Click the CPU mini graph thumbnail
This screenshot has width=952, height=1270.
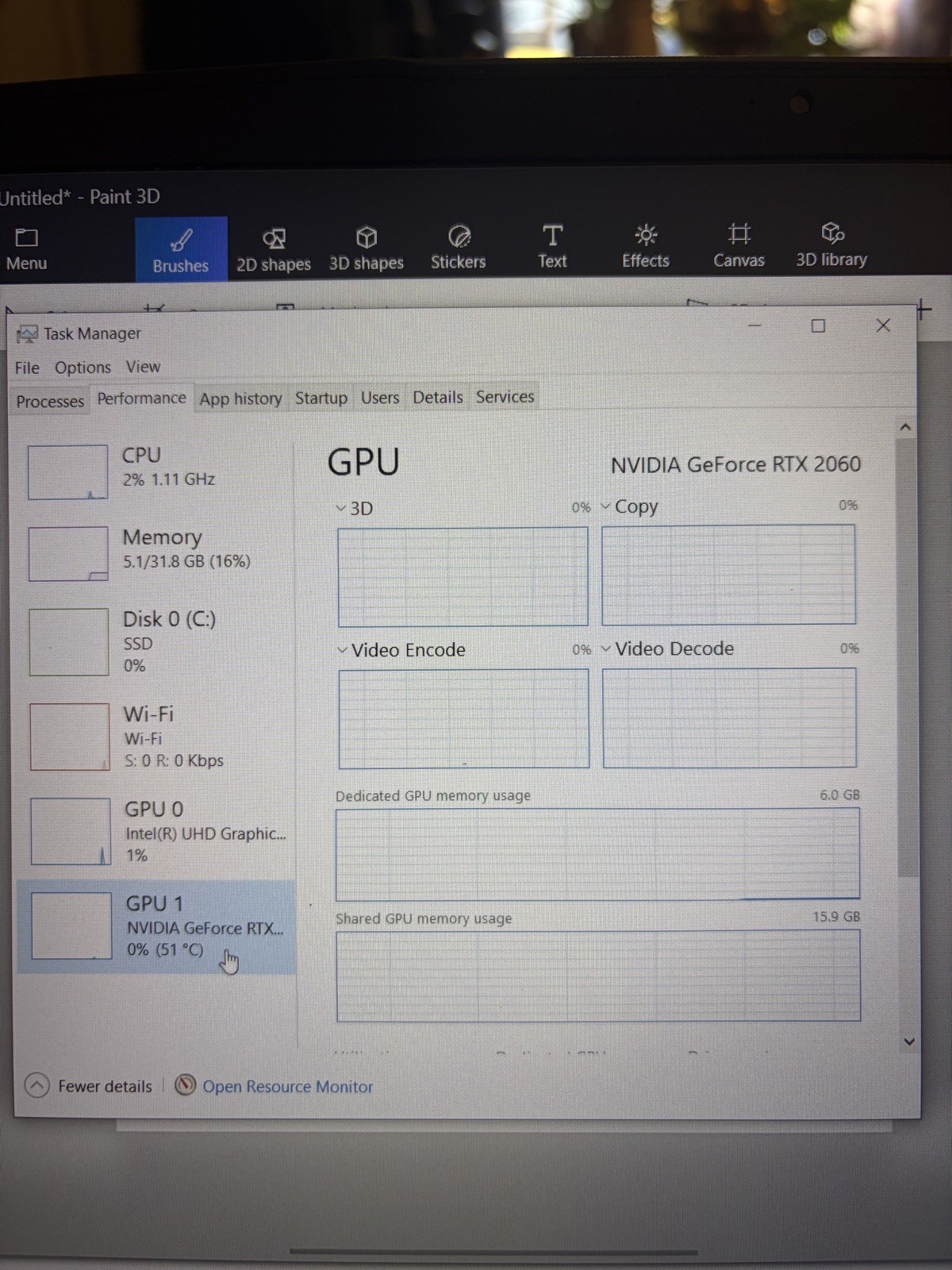tap(68, 472)
